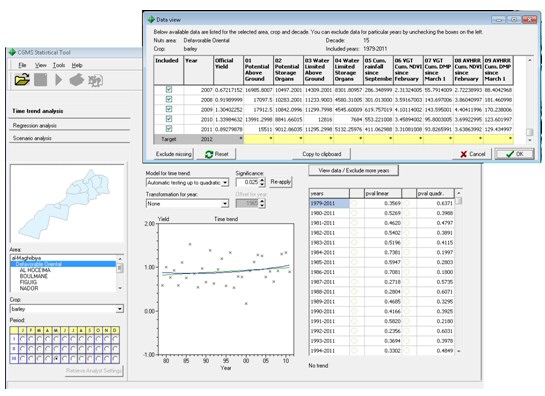Viewport: 545px width, 396px height.
Task: Click the Data view window title icon
Action: [x=151, y=19]
